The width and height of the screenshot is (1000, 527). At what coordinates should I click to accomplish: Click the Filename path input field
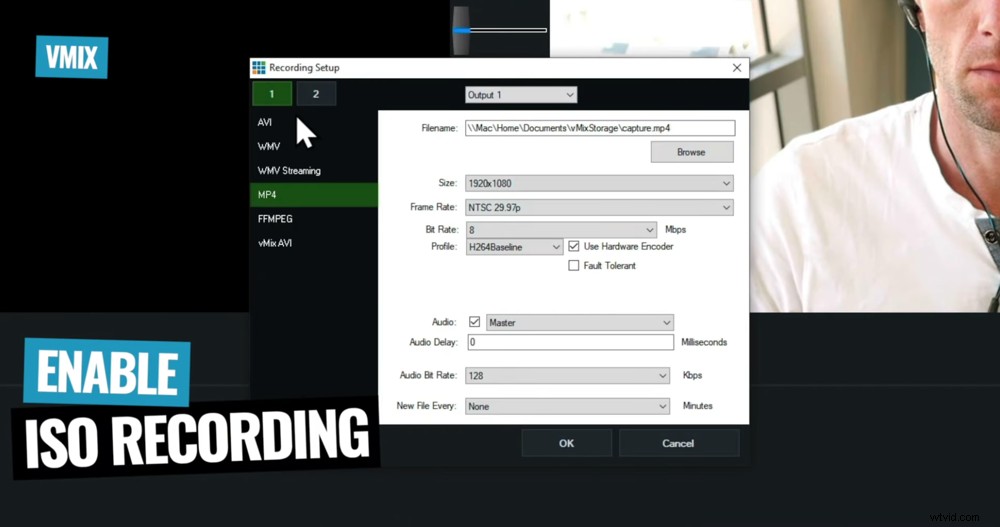click(x=599, y=128)
